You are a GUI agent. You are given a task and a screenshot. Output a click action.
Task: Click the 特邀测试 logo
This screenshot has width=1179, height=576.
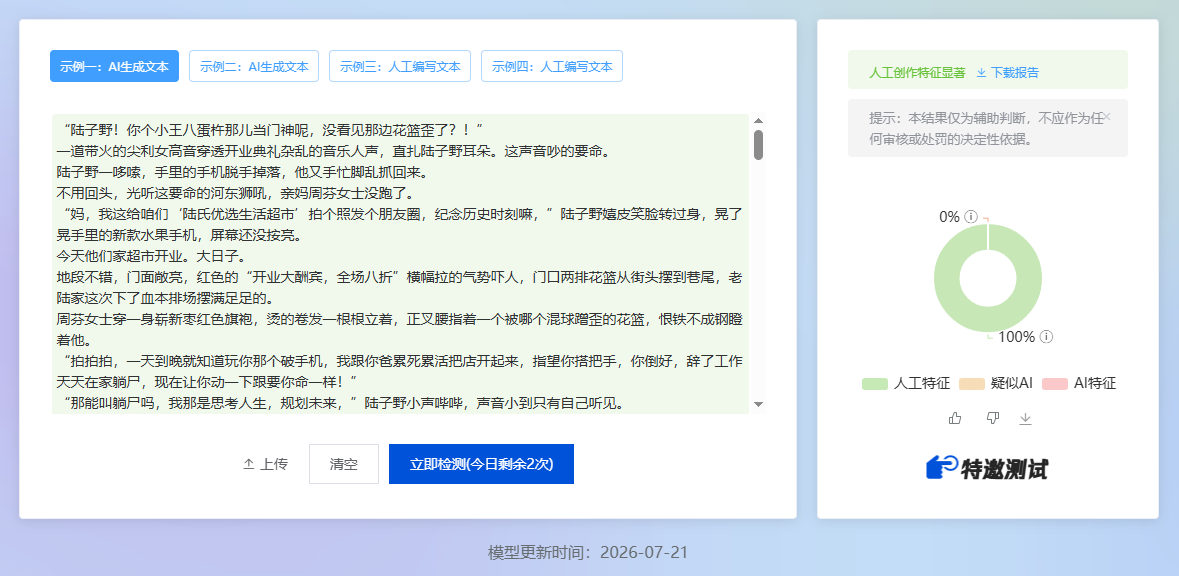pyautogui.click(x=987, y=468)
